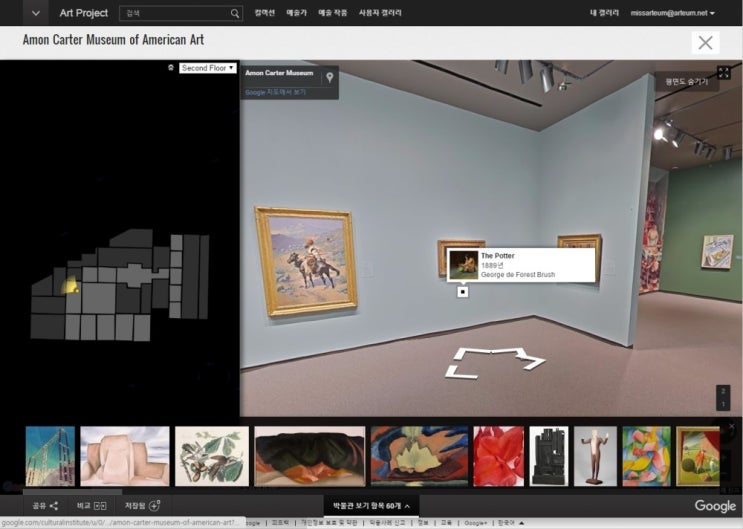
Task: Click the green-wall still life painting
Action: 717,252
